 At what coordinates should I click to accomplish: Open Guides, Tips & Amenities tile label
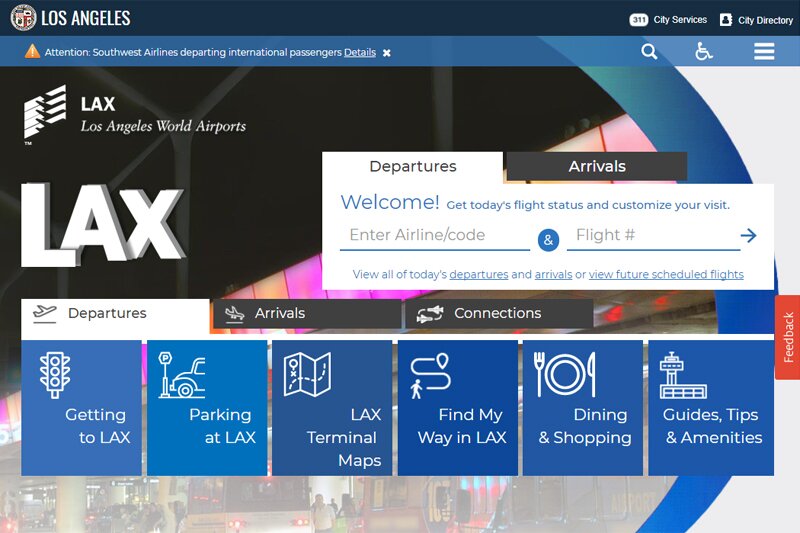click(713, 426)
